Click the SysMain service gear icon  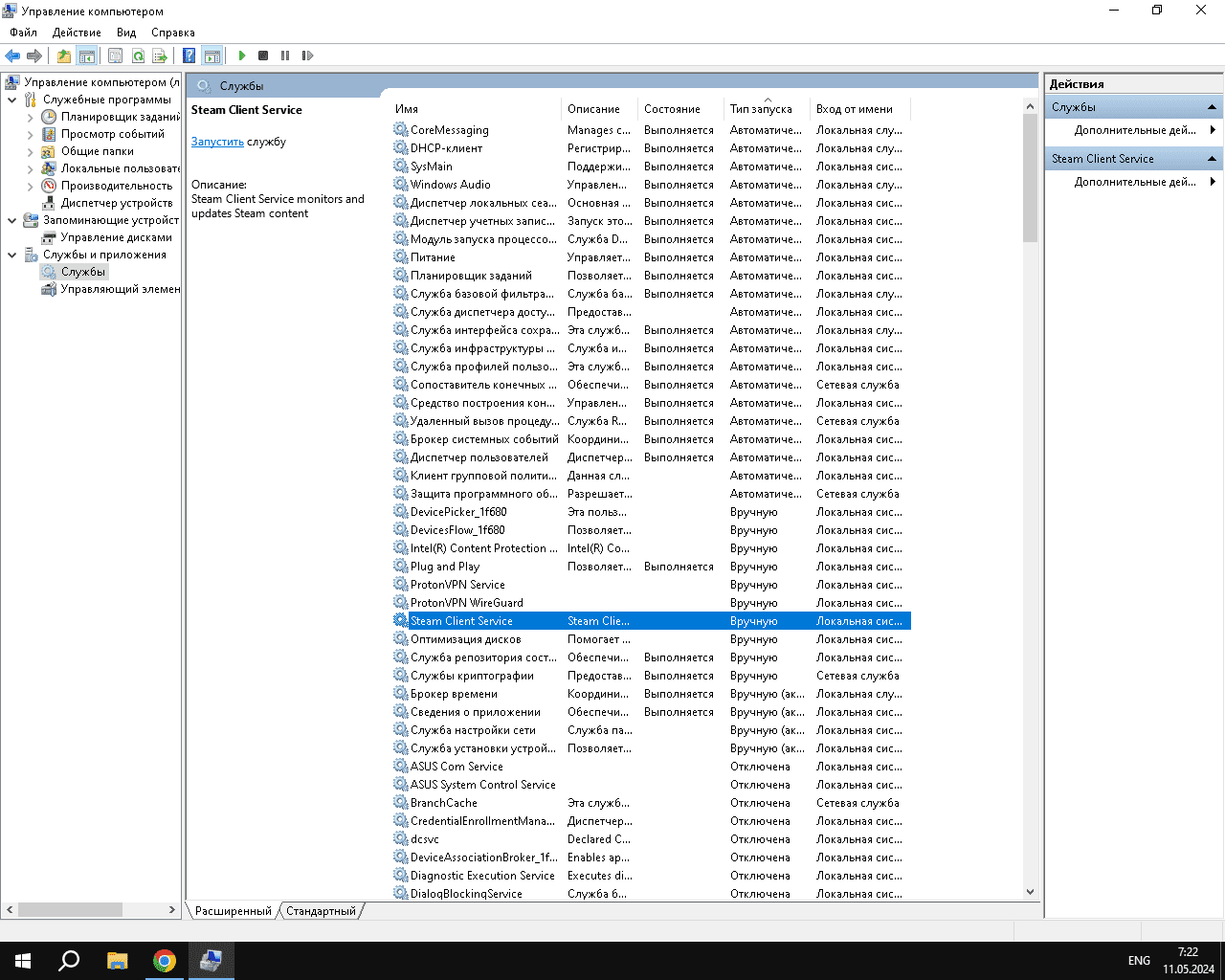pos(401,166)
